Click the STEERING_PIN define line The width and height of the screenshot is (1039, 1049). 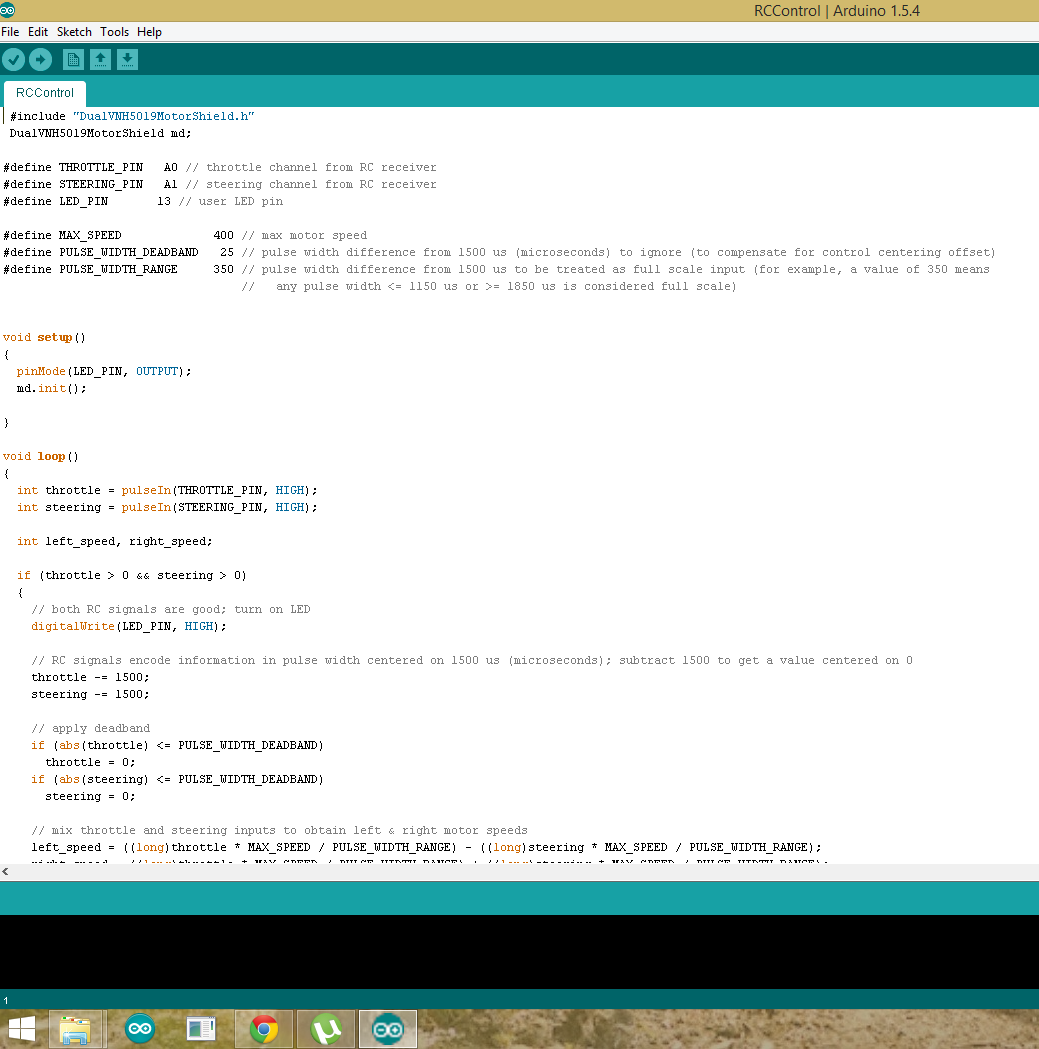point(220,184)
